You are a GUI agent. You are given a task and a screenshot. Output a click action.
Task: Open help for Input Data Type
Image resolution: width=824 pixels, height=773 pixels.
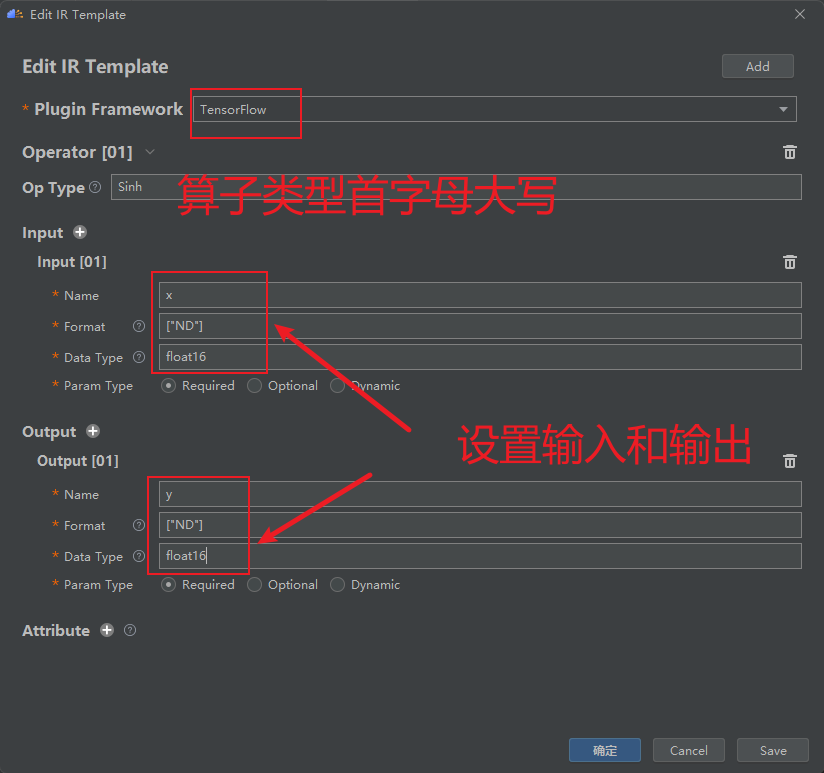click(139, 357)
